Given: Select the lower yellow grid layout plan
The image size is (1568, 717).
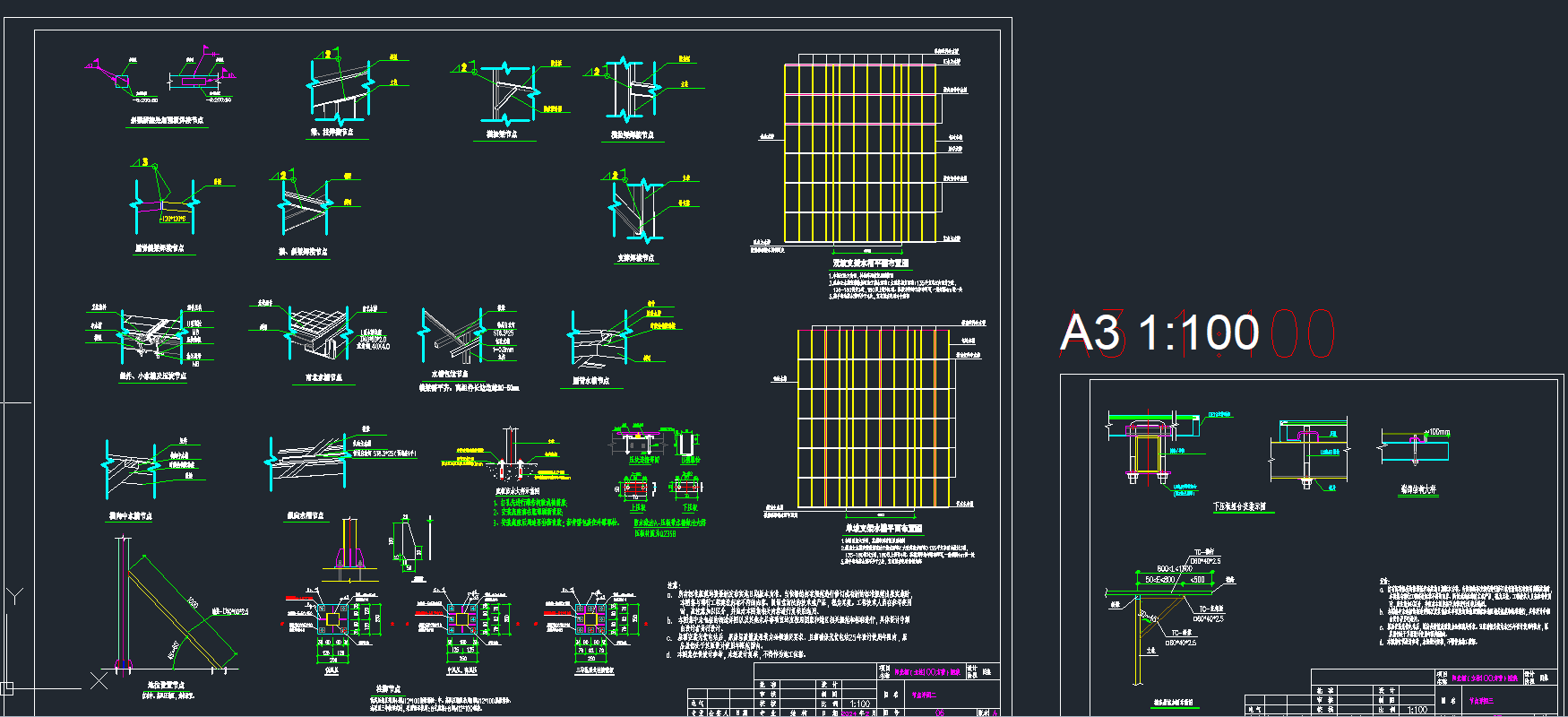Looking at the screenshot, I should (x=873, y=418).
